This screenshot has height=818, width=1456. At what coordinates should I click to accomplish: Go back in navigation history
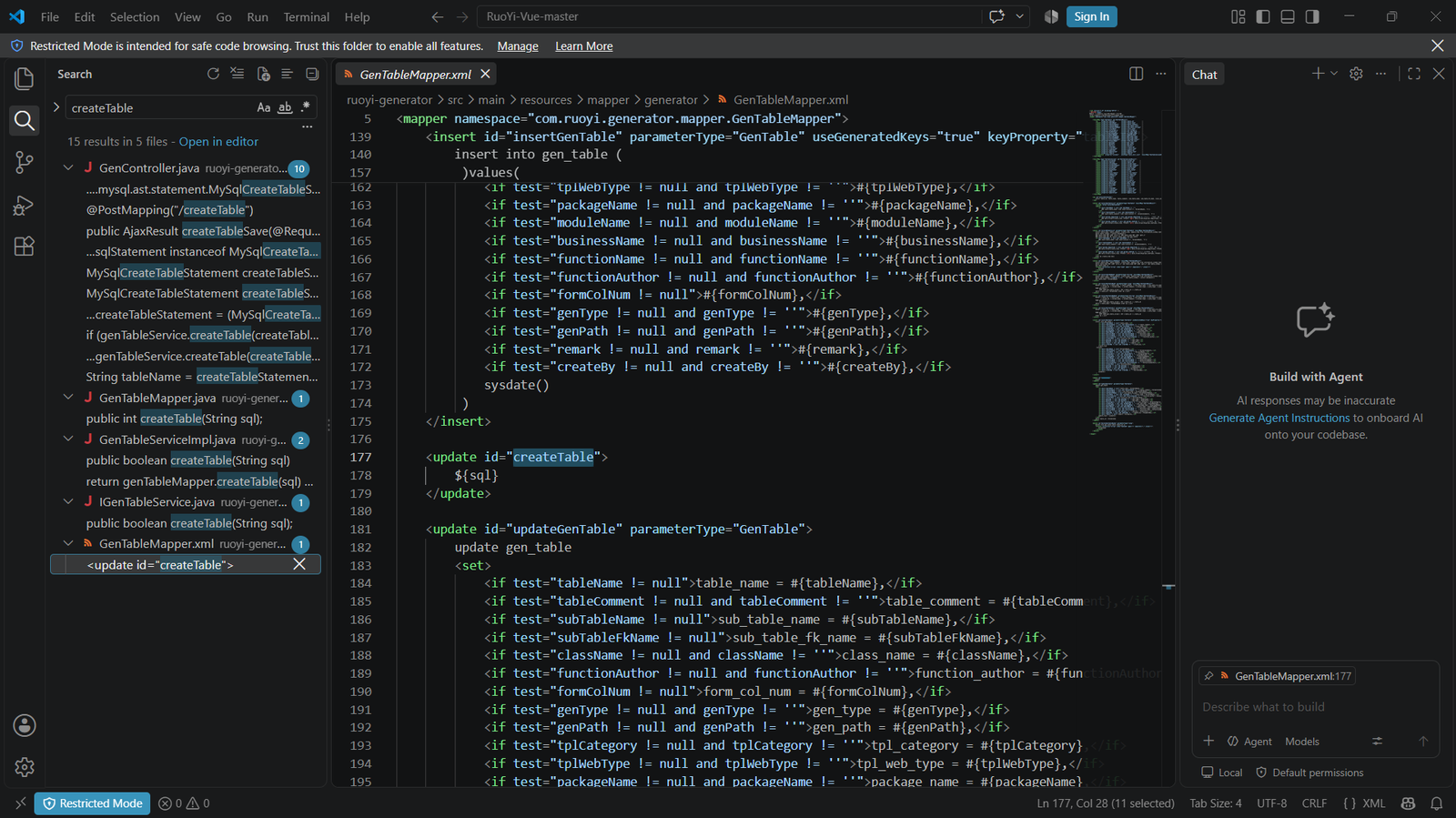pyautogui.click(x=438, y=16)
